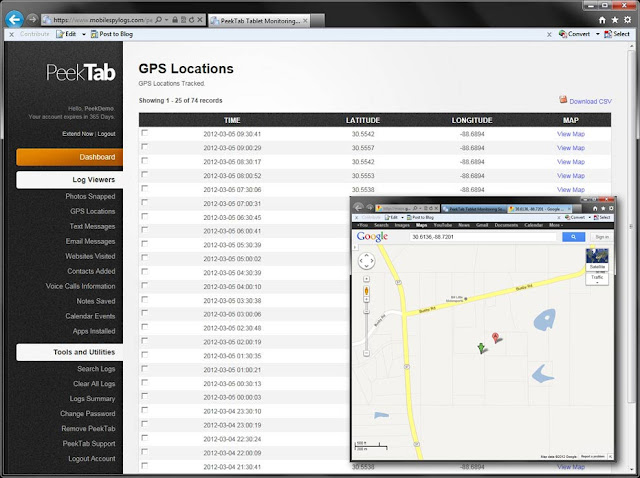This screenshot has height=478, width=640.
Task: Click the Google Maps coordinates search field
Action: pos(483,237)
